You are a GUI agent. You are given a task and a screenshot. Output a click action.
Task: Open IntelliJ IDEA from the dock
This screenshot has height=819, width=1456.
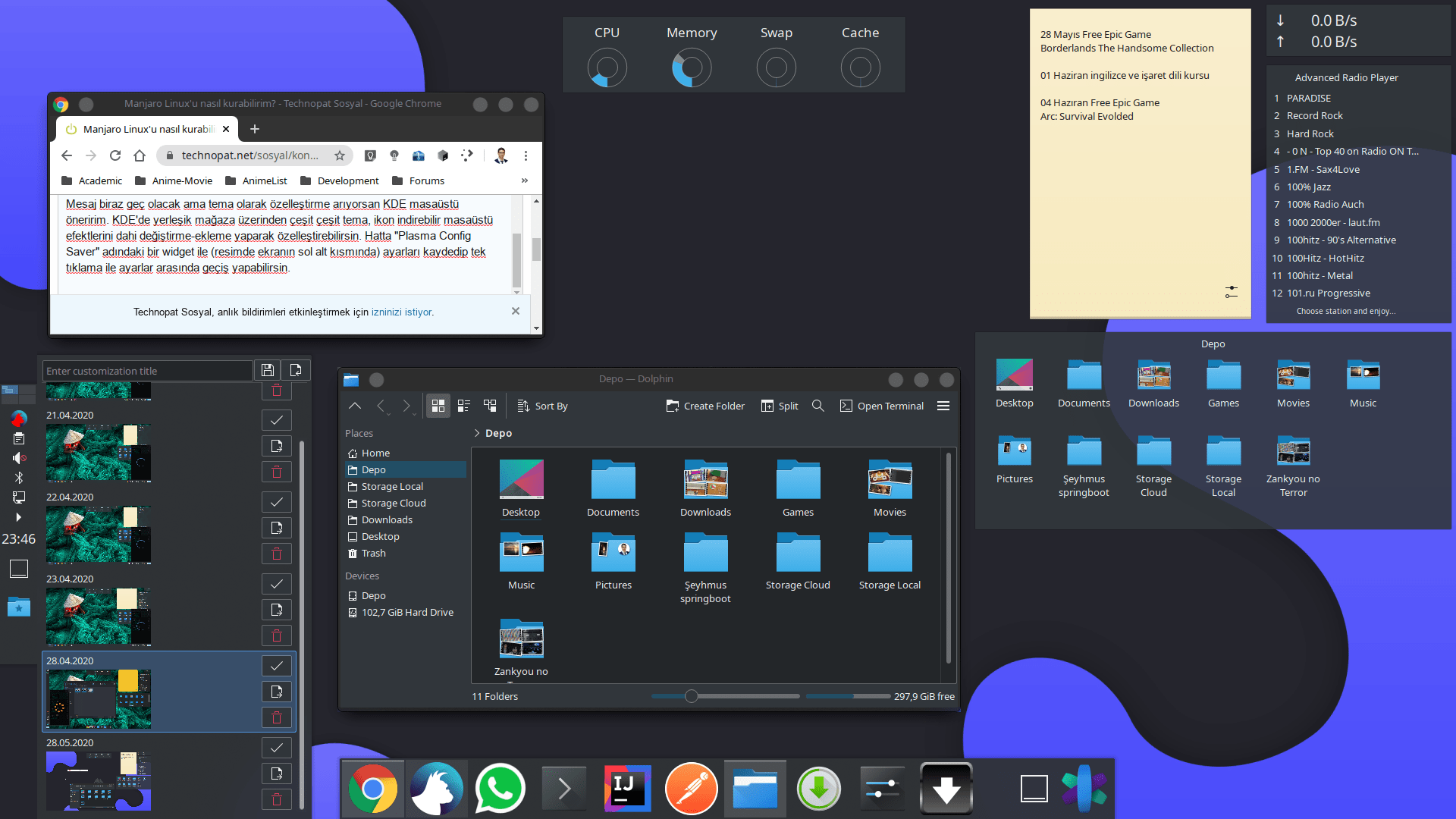(627, 789)
